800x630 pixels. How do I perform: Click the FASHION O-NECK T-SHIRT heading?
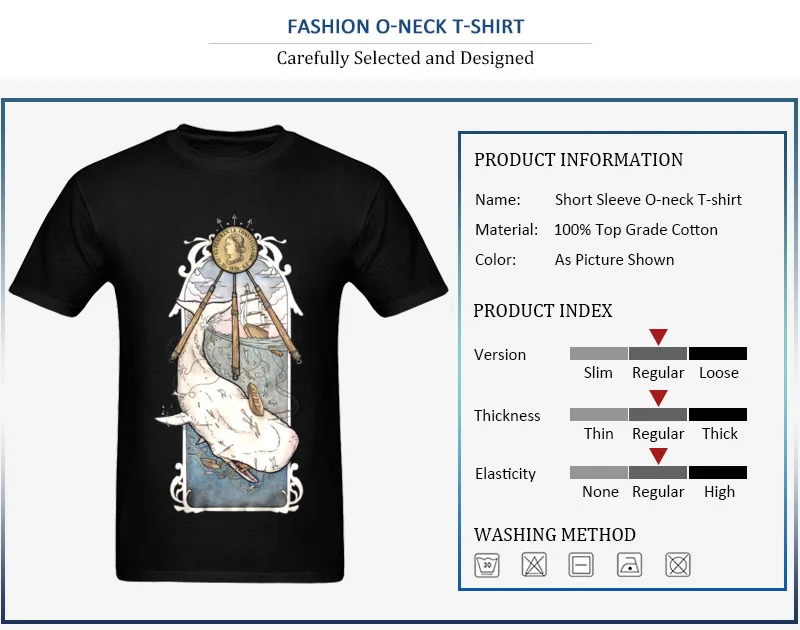tap(406, 27)
